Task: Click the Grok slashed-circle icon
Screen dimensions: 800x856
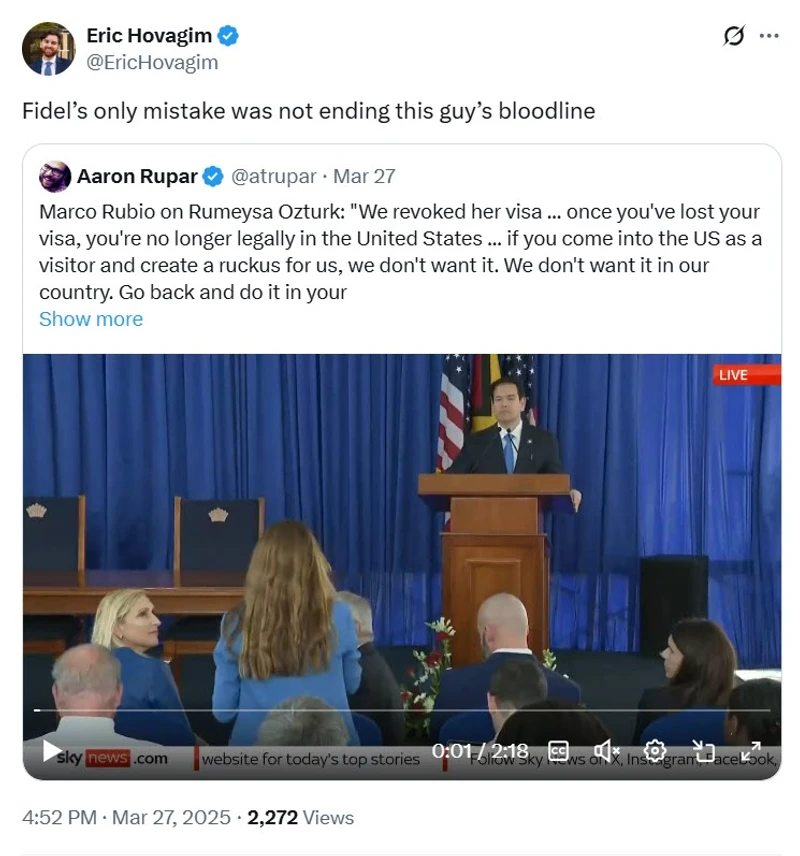Action: (x=734, y=36)
